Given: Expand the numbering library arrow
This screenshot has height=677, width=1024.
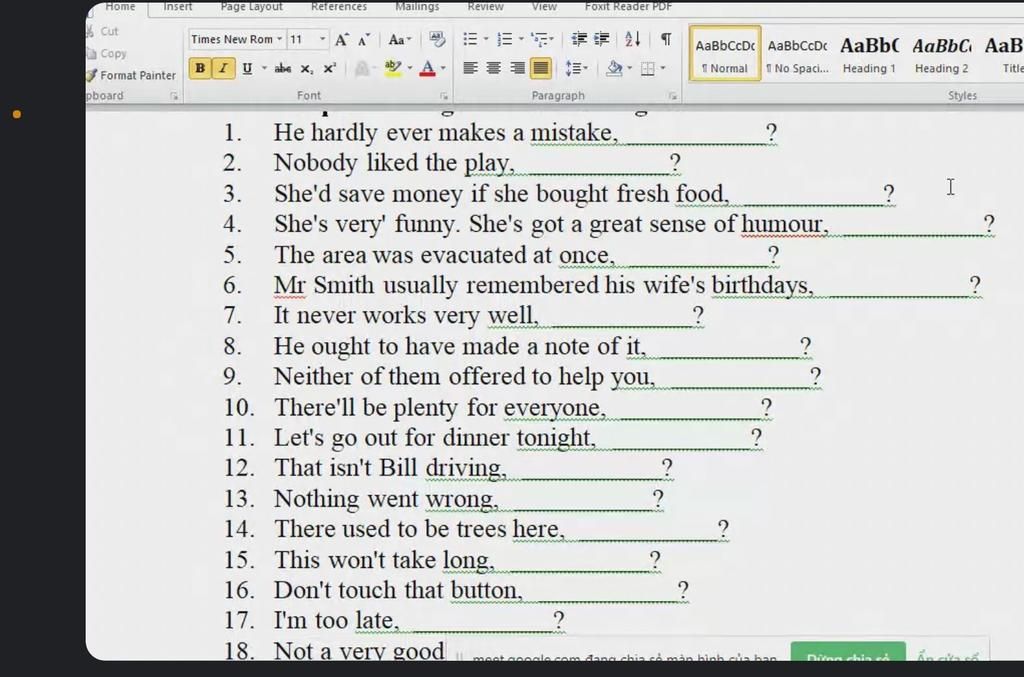Looking at the screenshot, I should tap(520, 39).
